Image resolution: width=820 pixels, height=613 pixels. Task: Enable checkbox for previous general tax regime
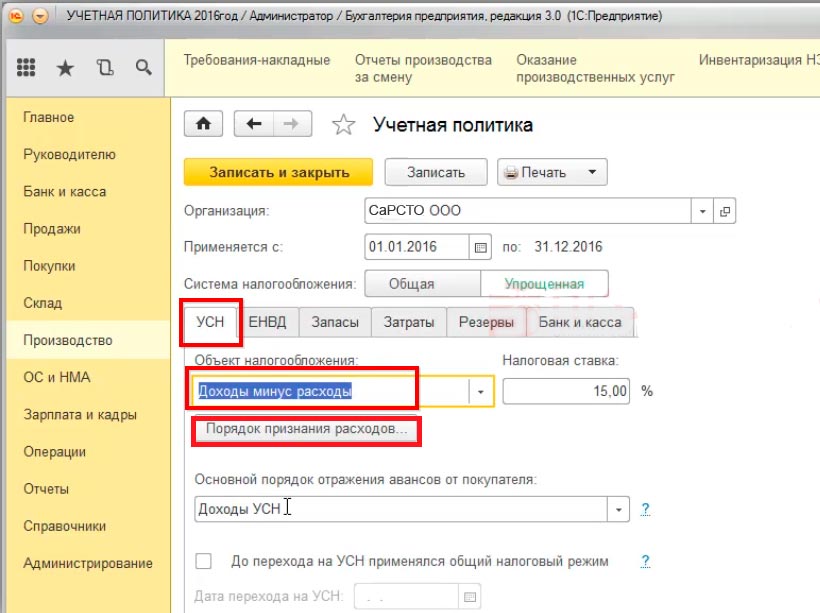[x=205, y=561]
